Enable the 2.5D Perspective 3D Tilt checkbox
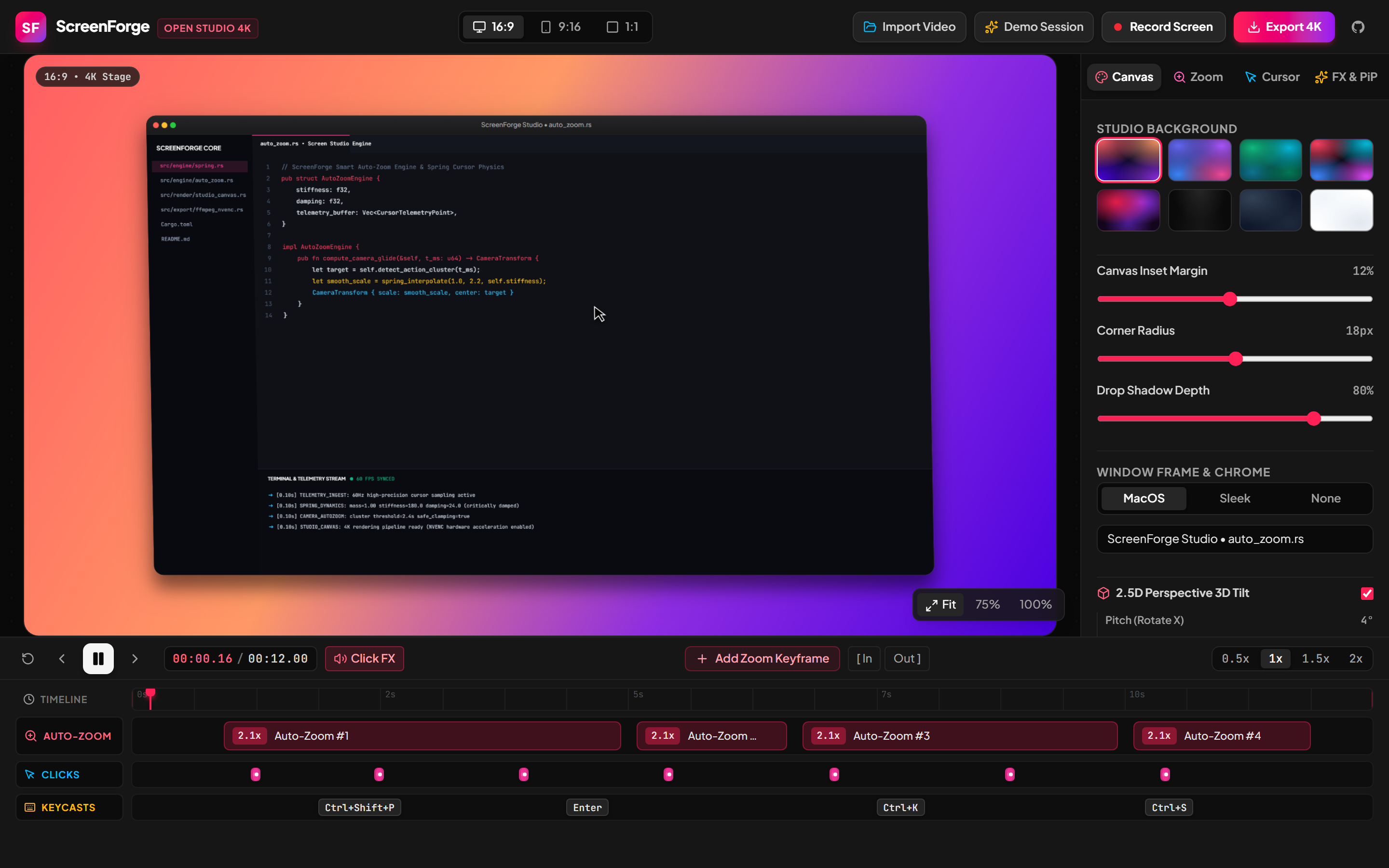 [1367, 593]
